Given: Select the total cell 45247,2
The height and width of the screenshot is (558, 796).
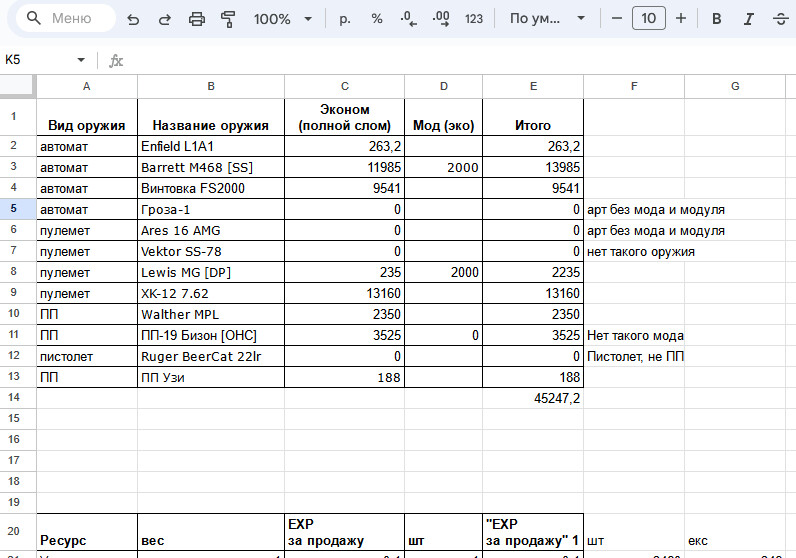Looking at the screenshot, I should point(533,398).
